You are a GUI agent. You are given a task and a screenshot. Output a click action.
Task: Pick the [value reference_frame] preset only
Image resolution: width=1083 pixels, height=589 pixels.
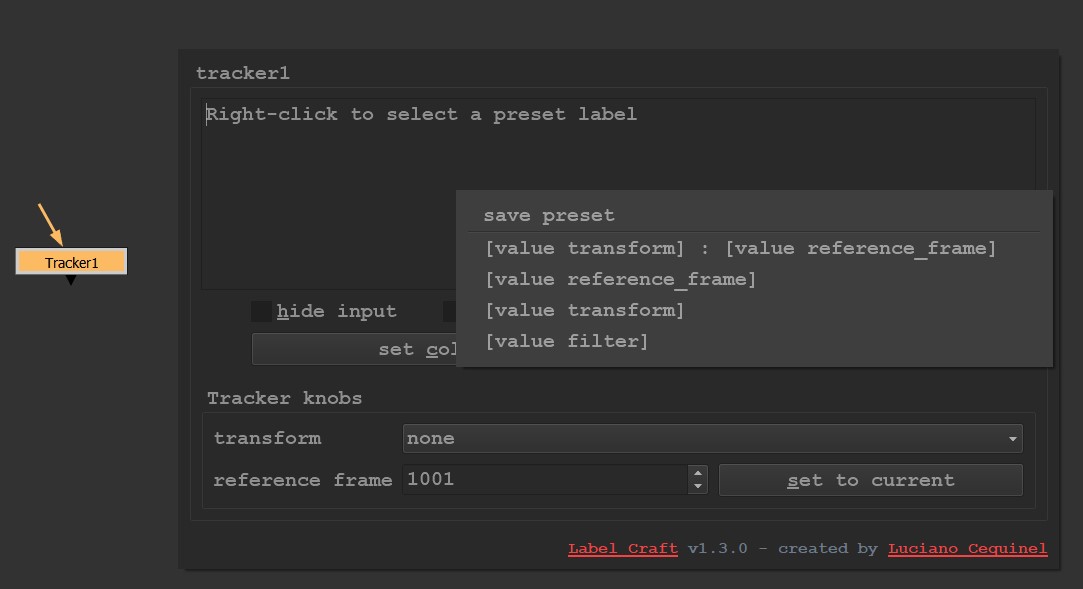coord(620,279)
